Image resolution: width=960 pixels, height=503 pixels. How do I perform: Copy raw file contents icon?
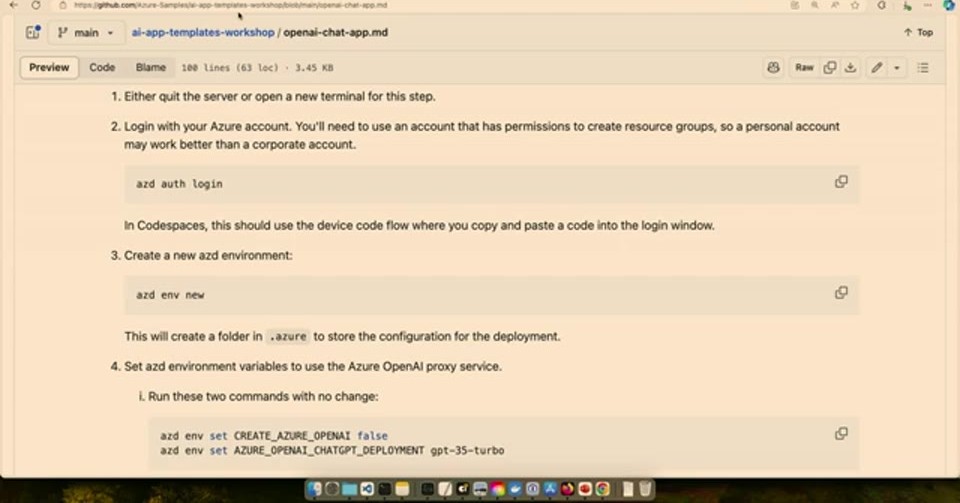coord(830,67)
